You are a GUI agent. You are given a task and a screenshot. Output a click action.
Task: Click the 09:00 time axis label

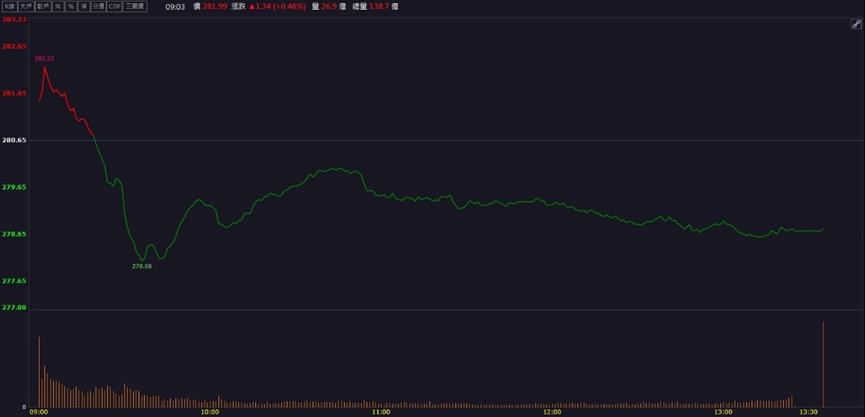tap(39, 411)
